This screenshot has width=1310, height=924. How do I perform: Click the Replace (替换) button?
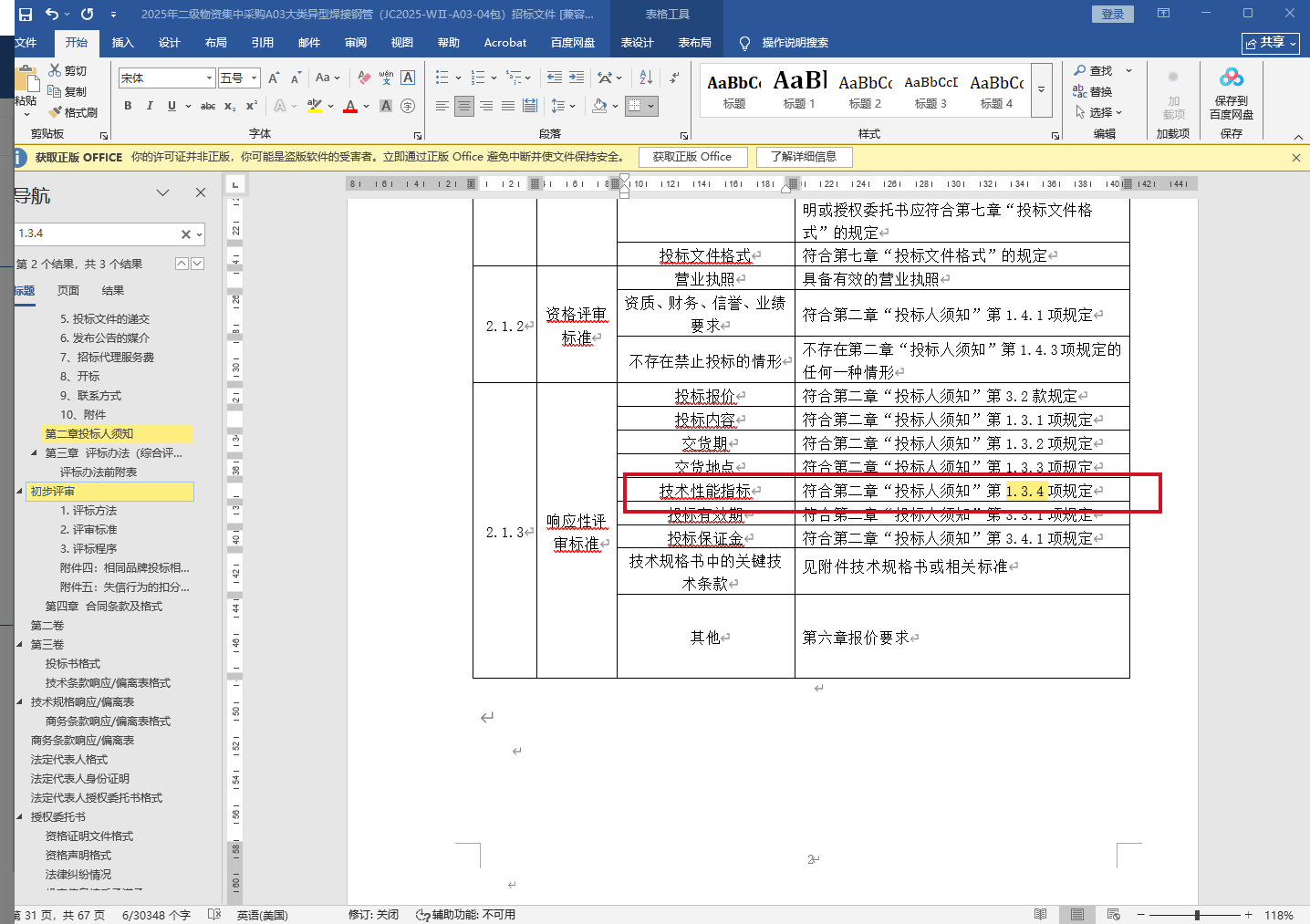[1093, 91]
